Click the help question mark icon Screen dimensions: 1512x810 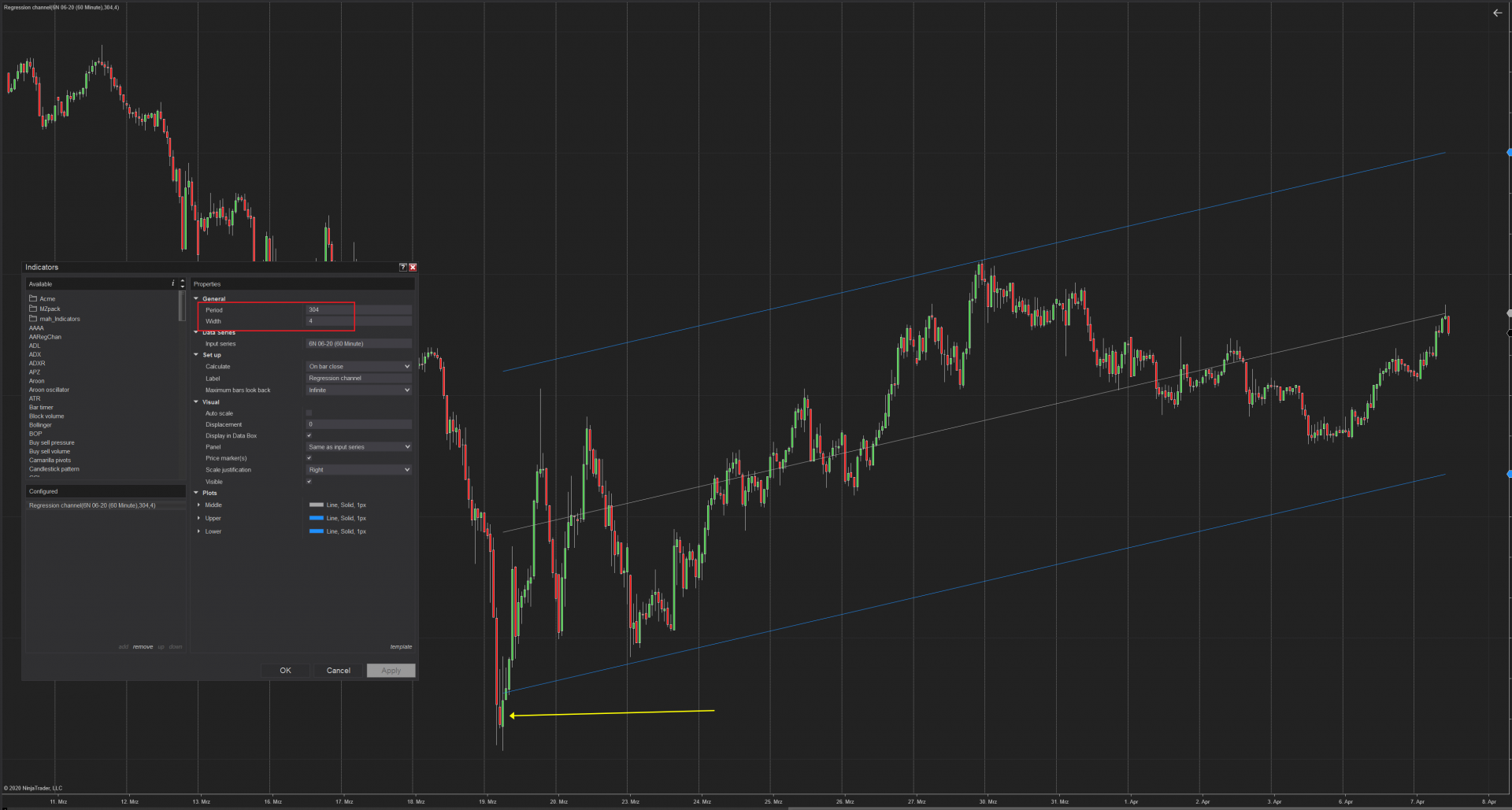tap(403, 268)
